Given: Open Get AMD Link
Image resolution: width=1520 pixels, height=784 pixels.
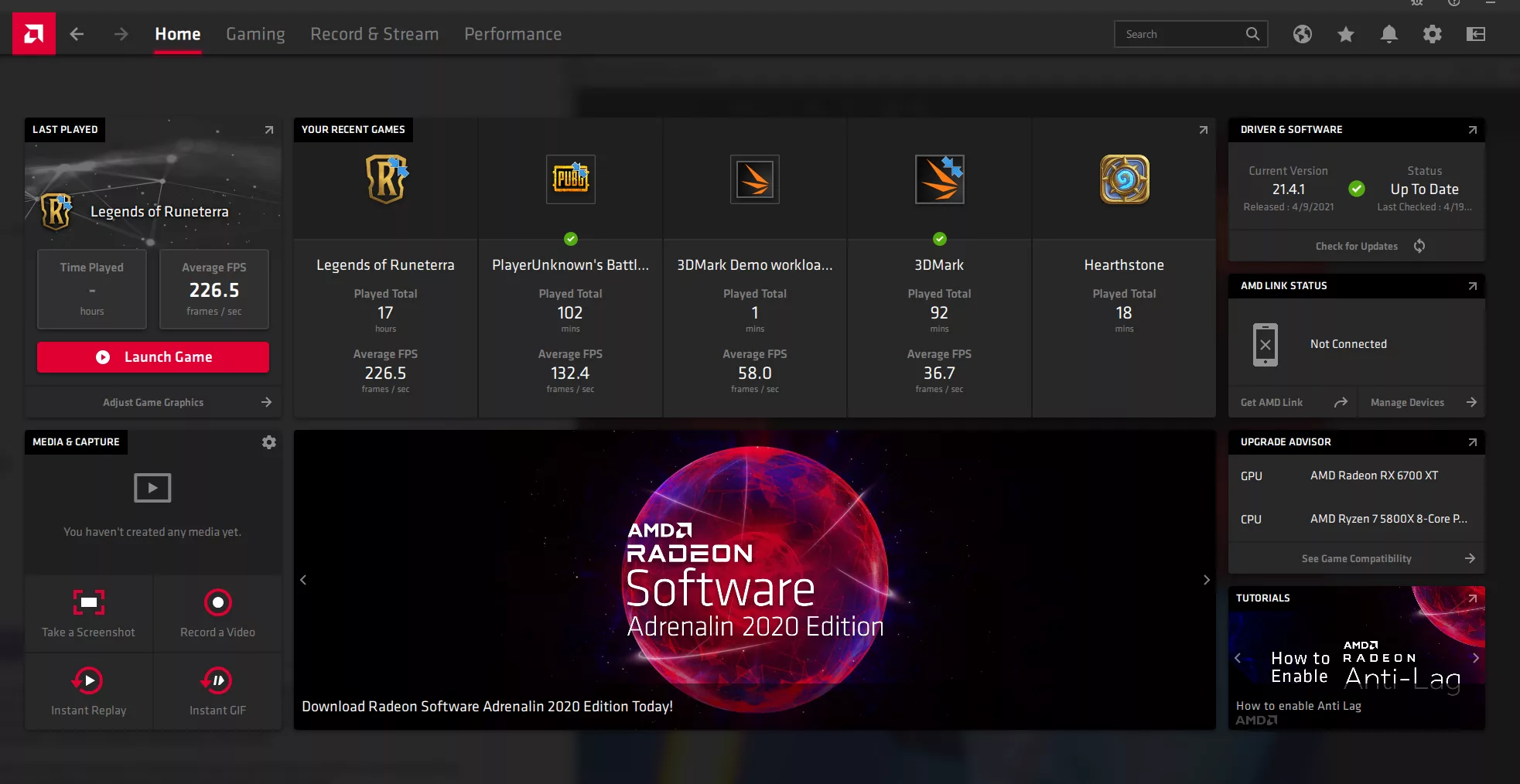Looking at the screenshot, I should (x=1293, y=402).
